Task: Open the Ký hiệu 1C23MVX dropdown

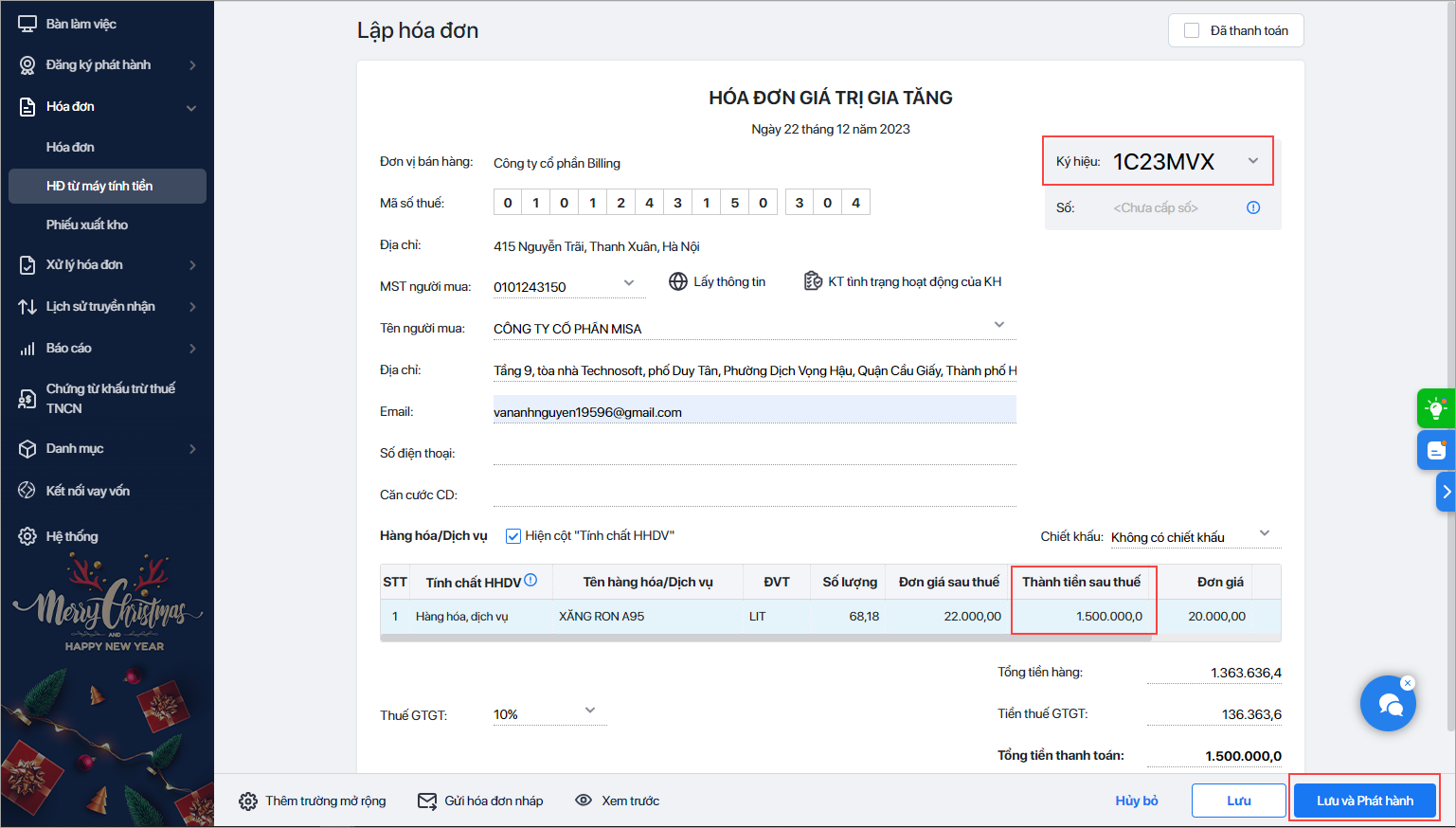Action: point(1253,161)
